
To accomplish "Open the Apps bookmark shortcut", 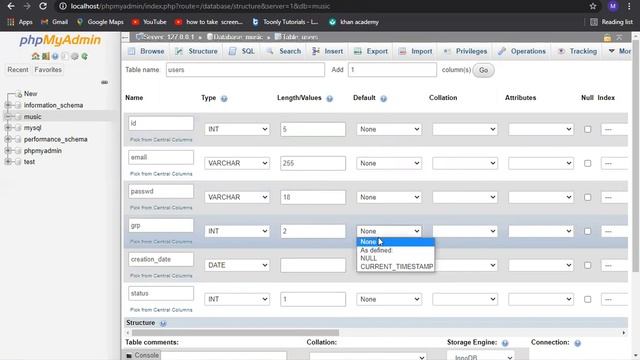I will point(20,22).
